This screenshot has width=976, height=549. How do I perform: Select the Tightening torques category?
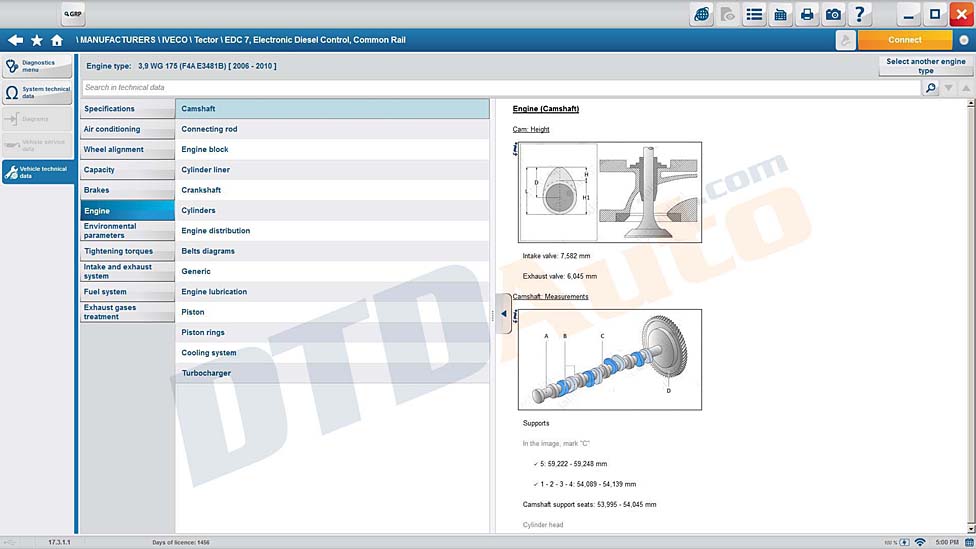(x=128, y=251)
